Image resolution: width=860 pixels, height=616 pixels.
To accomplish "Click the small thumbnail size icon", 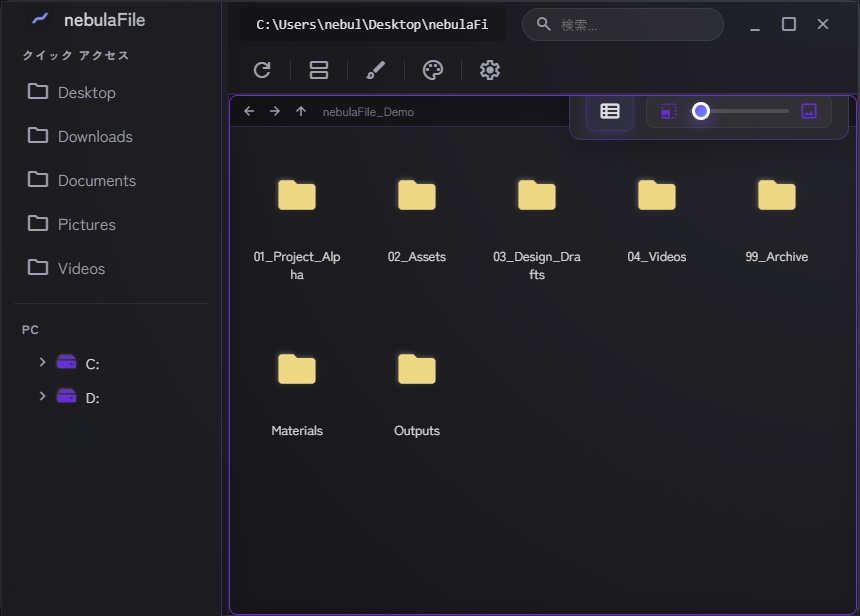I will coord(669,111).
